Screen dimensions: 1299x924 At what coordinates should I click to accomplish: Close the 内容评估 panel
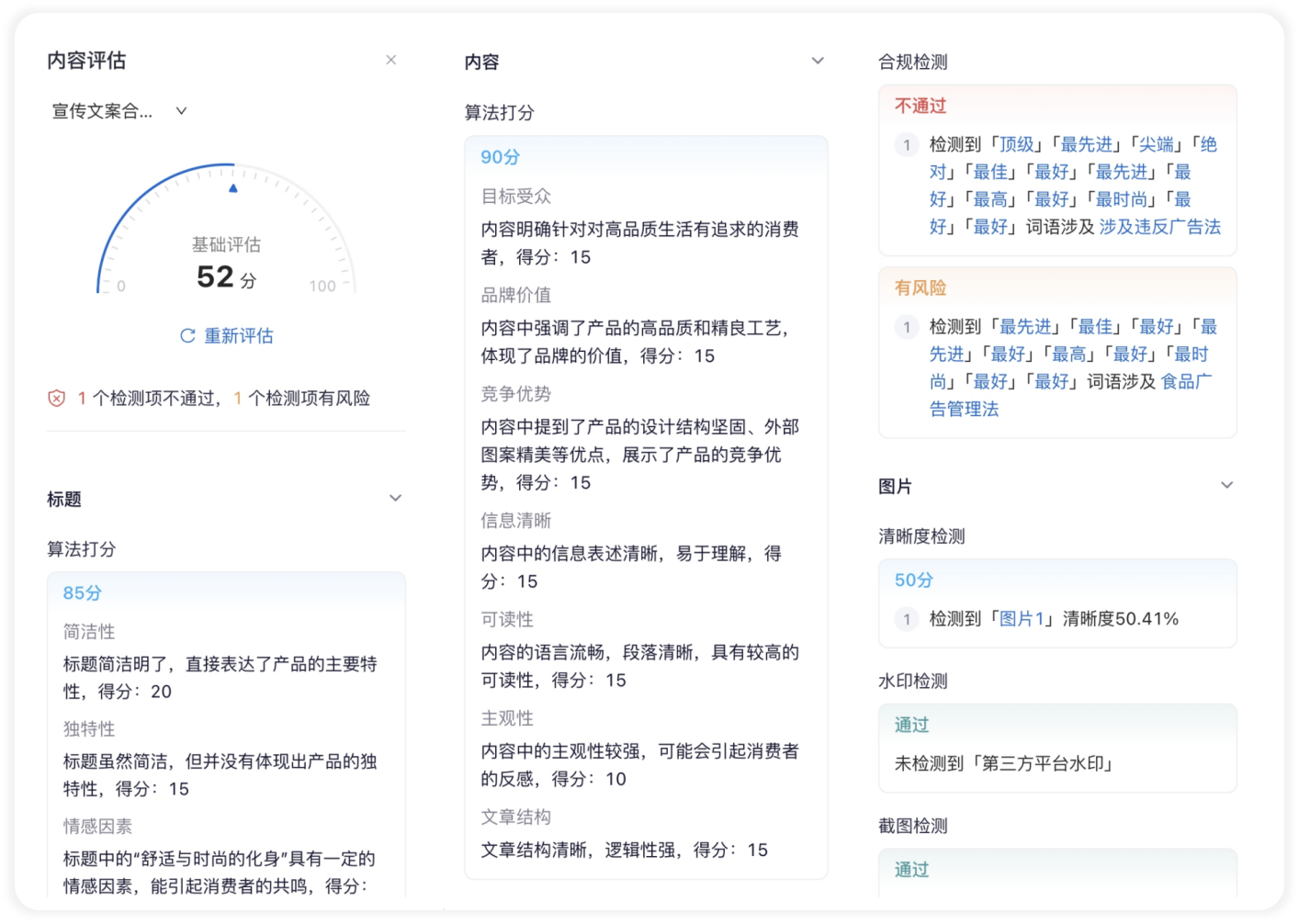[x=390, y=60]
